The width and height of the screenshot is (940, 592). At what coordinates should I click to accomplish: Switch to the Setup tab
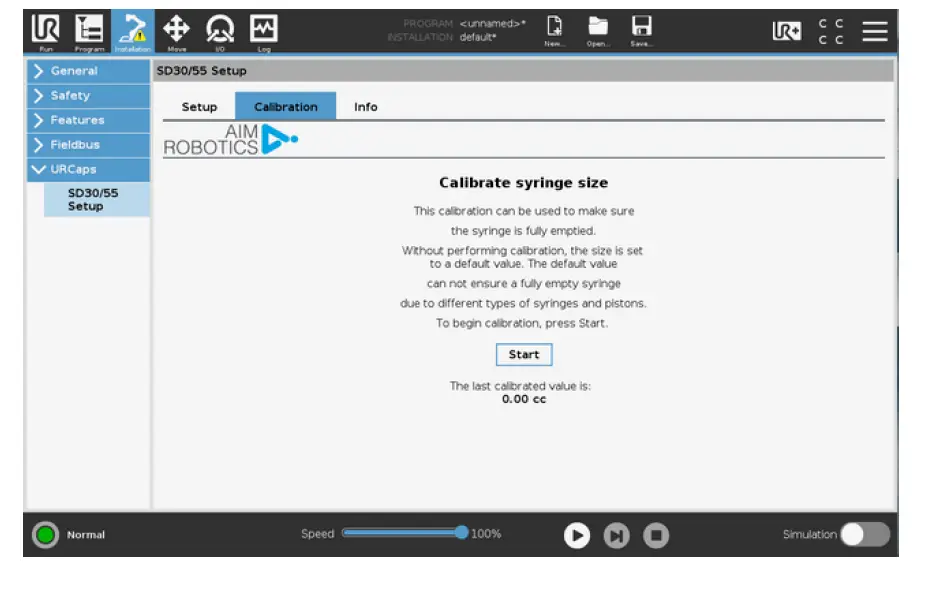[x=199, y=107]
